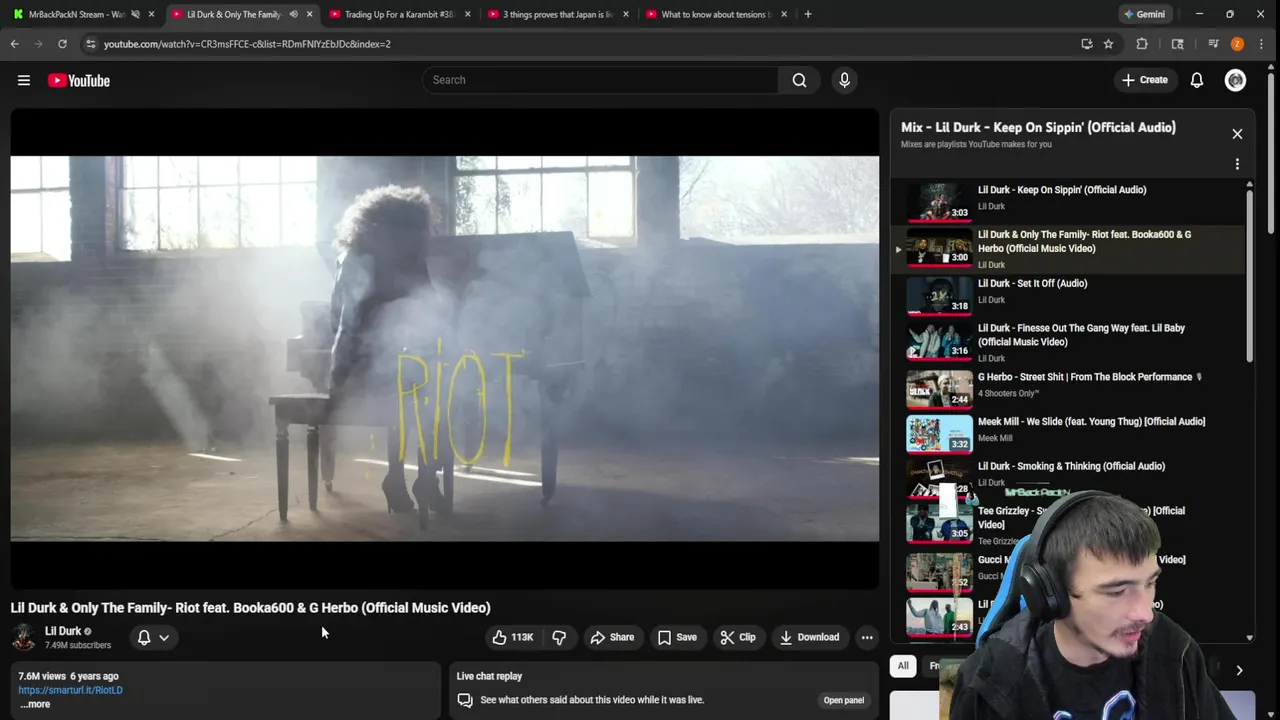Start voice search with the microphone
The height and width of the screenshot is (720, 1280).
pos(844,80)
